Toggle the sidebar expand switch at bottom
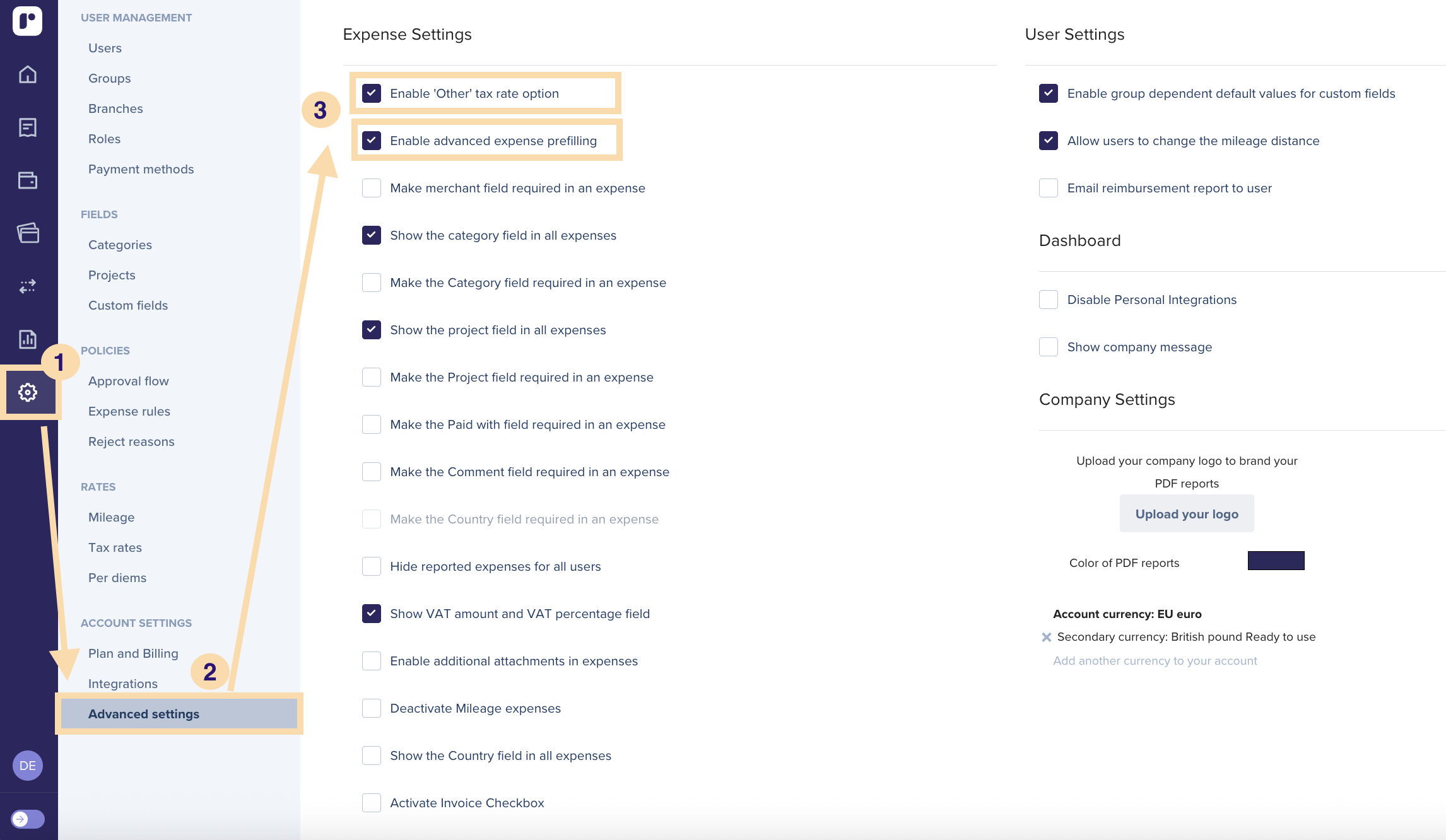This screenshot has height=840, width=1446. pos(28,819)
